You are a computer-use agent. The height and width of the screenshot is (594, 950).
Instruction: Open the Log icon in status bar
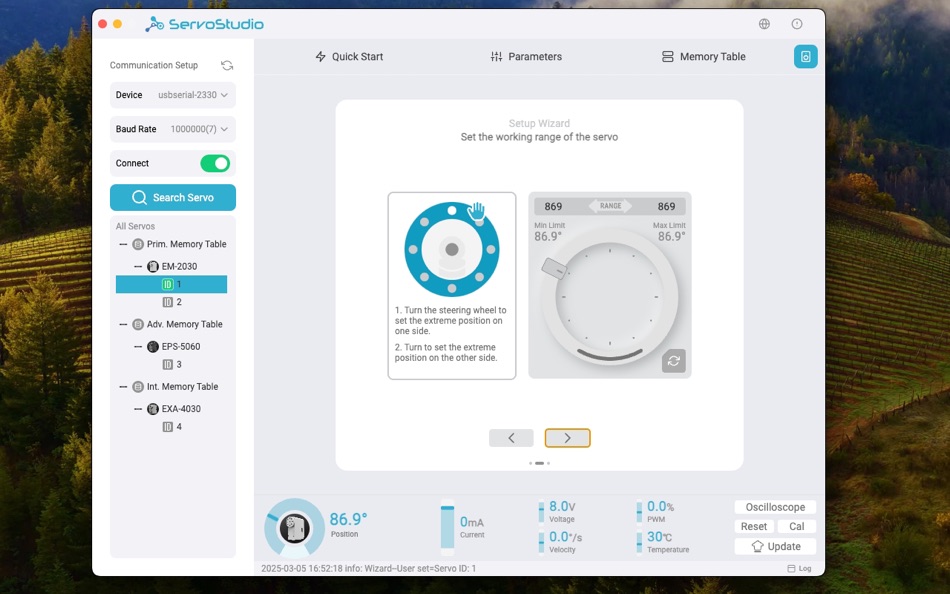[791, 569]
